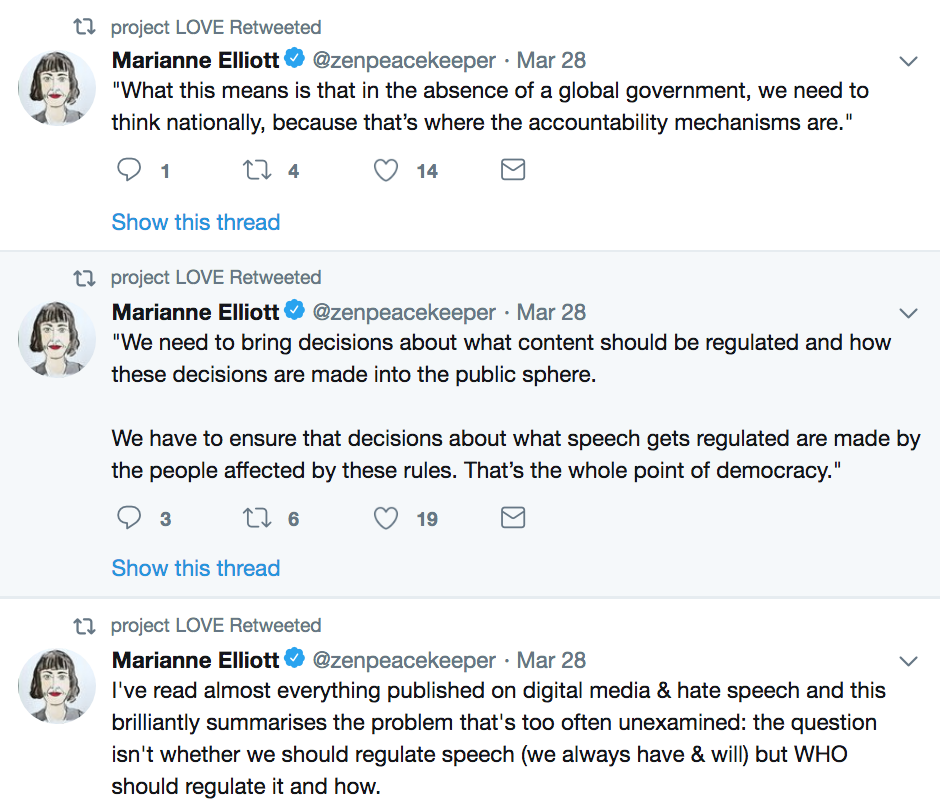Share 'public sphere' tweet via message envelope
This screenshot has height=812, width=940.
[x=513, y=518]
